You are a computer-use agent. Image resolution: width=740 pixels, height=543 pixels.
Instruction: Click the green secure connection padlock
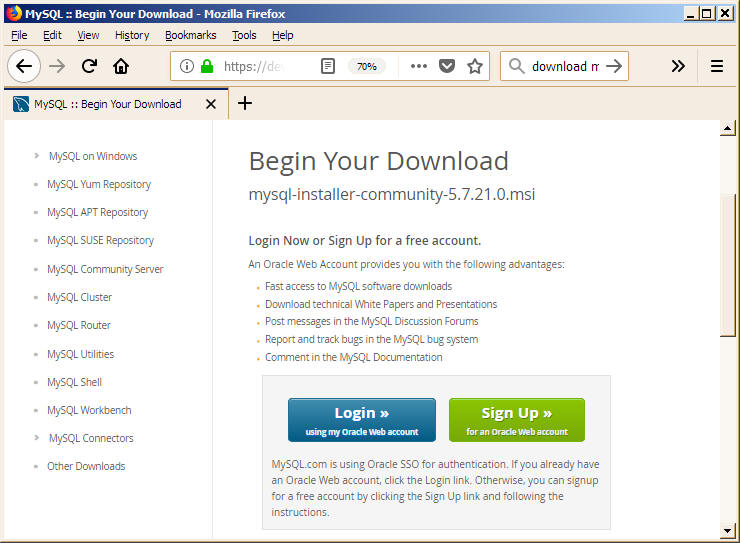pyautogui.click(x=207, y=66)
